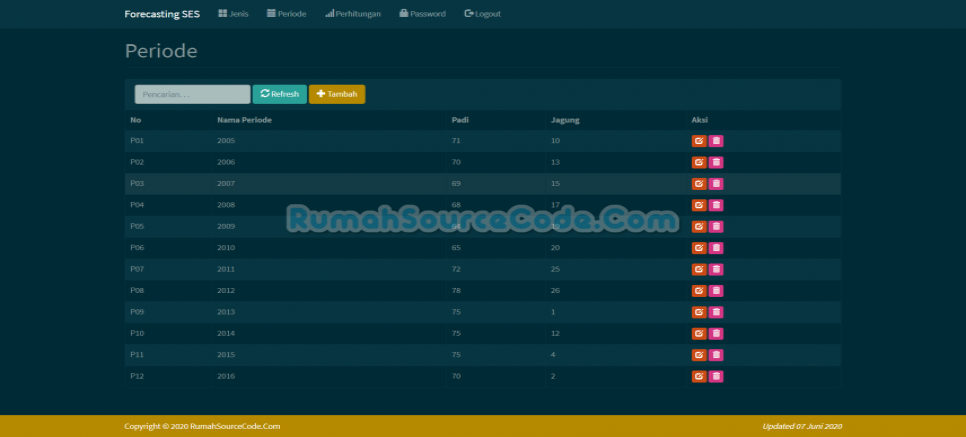
Task: Edit the 2008 period row P04
Action: point(699,205)
